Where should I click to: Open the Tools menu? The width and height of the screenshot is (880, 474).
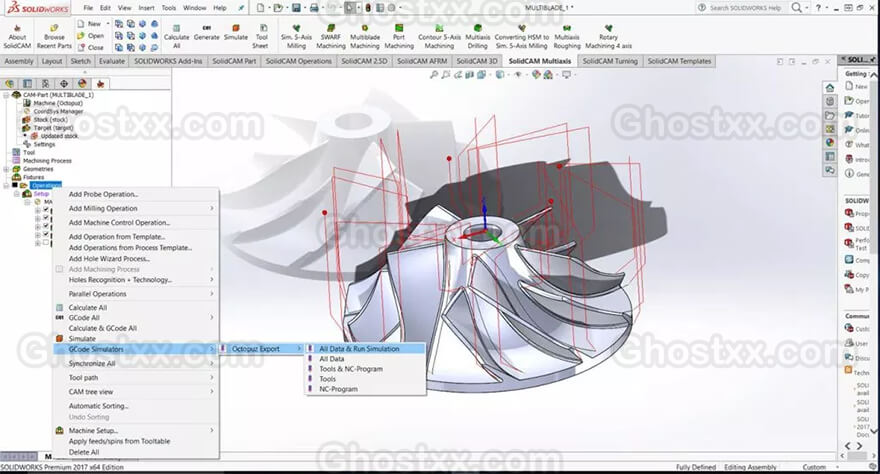(x=168, y=8)
